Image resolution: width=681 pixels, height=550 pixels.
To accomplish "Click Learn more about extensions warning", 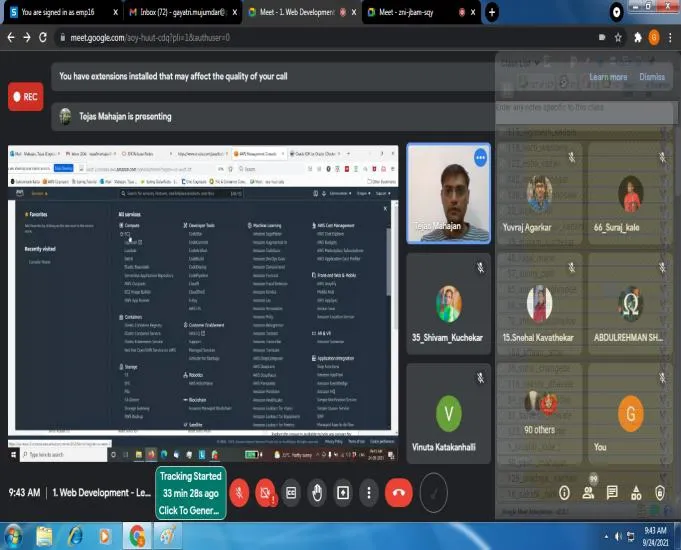I will tap(608, 77).
